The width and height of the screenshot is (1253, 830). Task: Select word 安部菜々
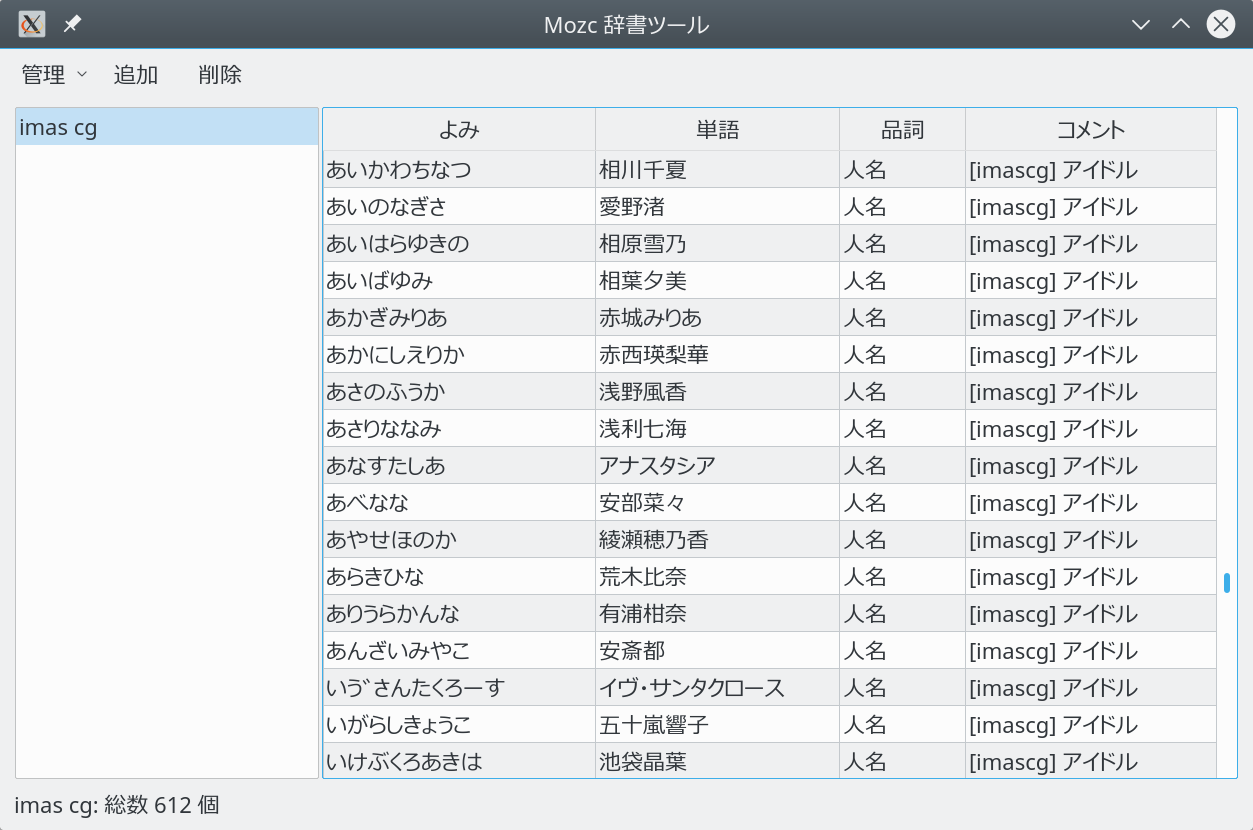point(718,503)
